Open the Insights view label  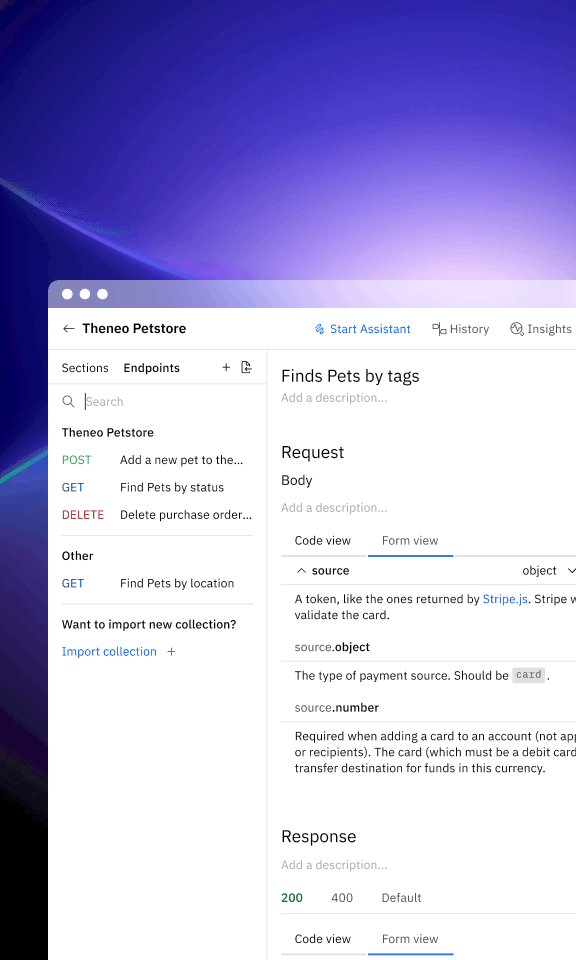(x=550, y=329)
